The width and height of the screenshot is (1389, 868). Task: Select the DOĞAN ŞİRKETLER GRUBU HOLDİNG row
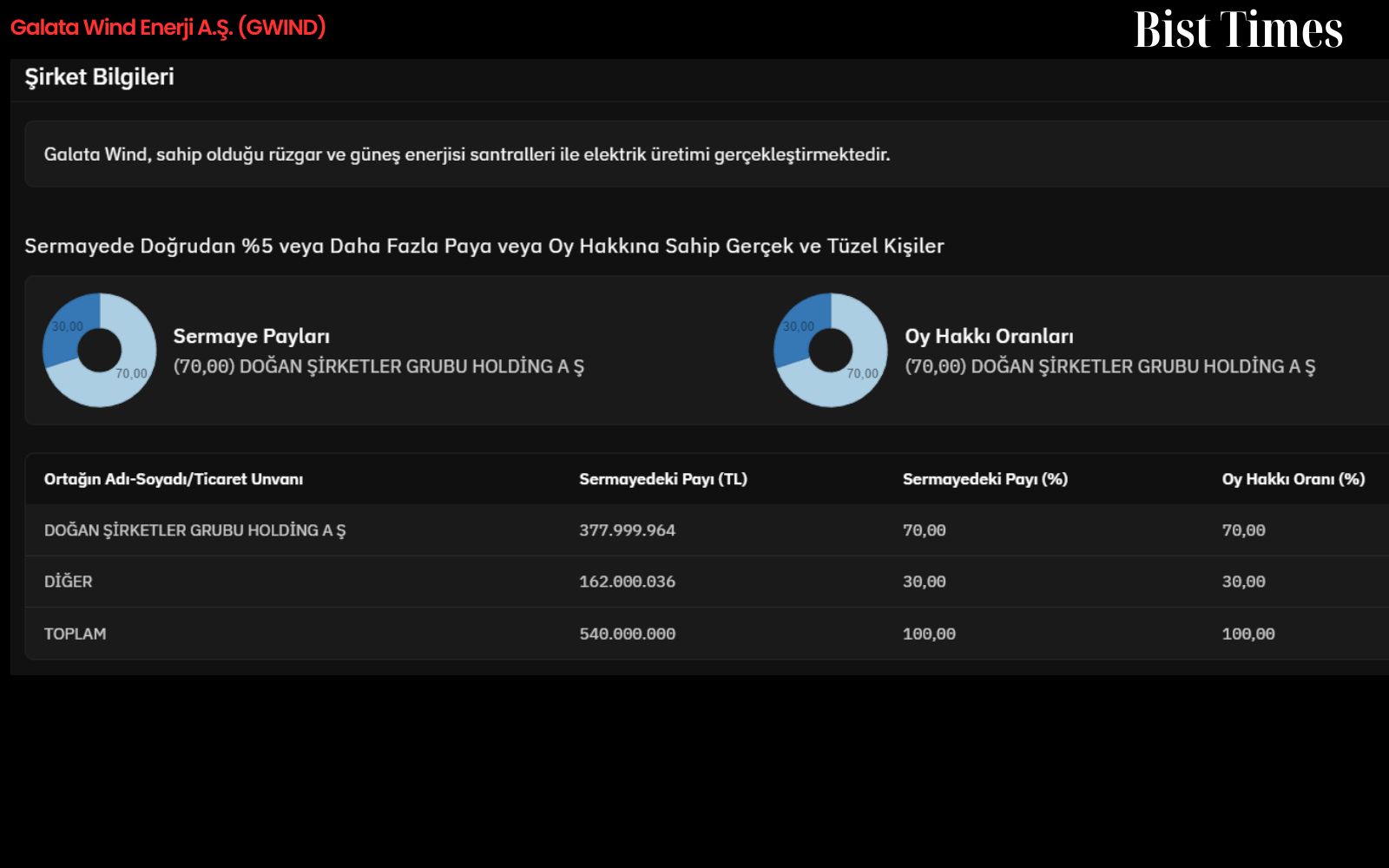[707, 530]
